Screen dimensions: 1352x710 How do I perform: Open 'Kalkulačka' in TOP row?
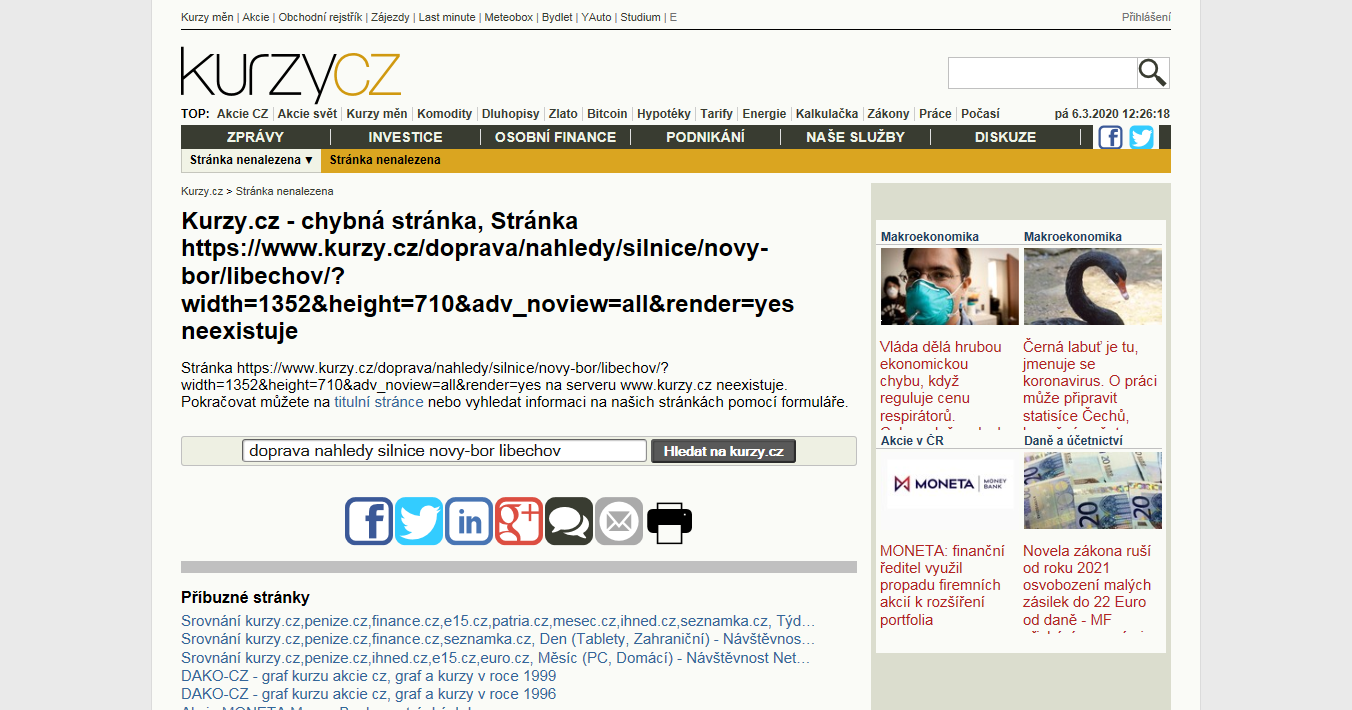(827, 114)
